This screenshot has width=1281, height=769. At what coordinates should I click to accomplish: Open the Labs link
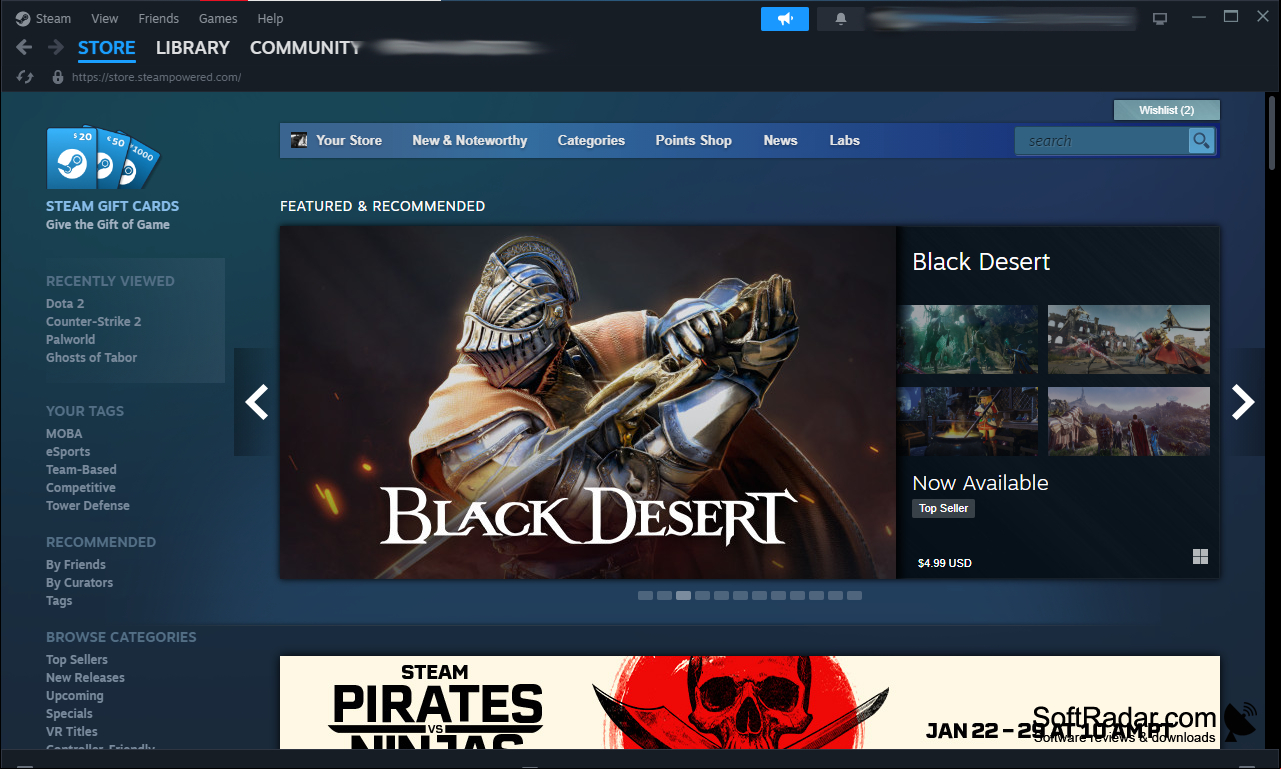(x=845, y=141)
